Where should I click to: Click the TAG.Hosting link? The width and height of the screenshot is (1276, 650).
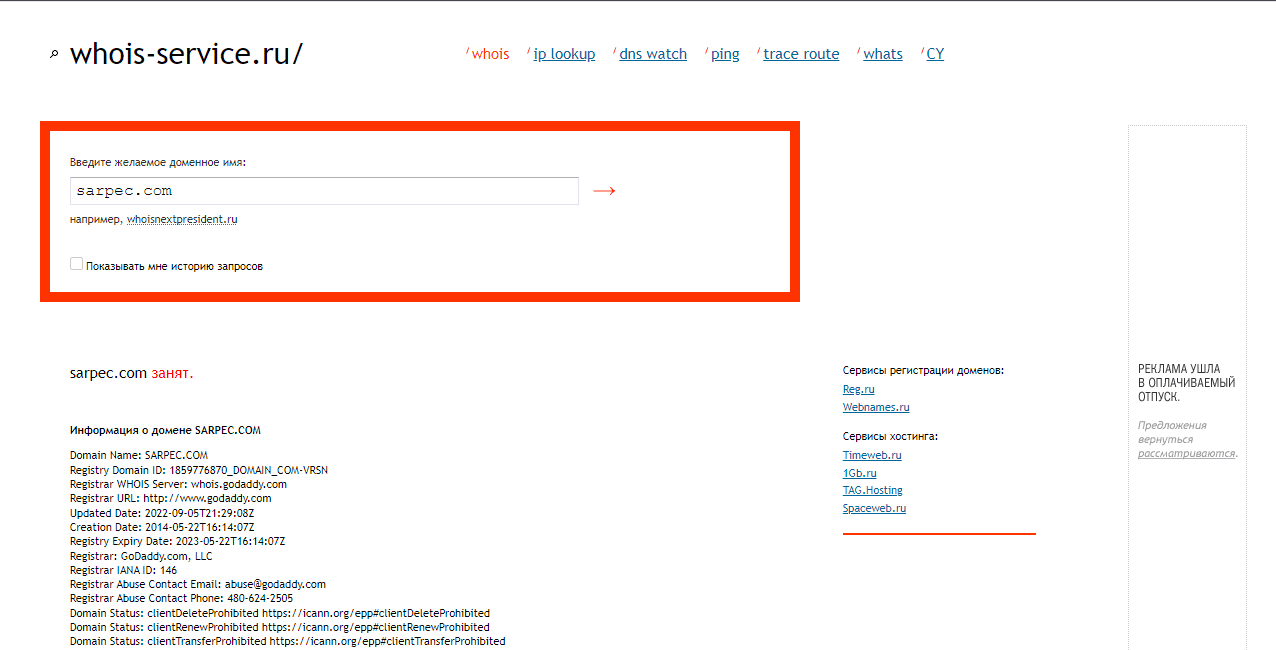coord(872,490)
